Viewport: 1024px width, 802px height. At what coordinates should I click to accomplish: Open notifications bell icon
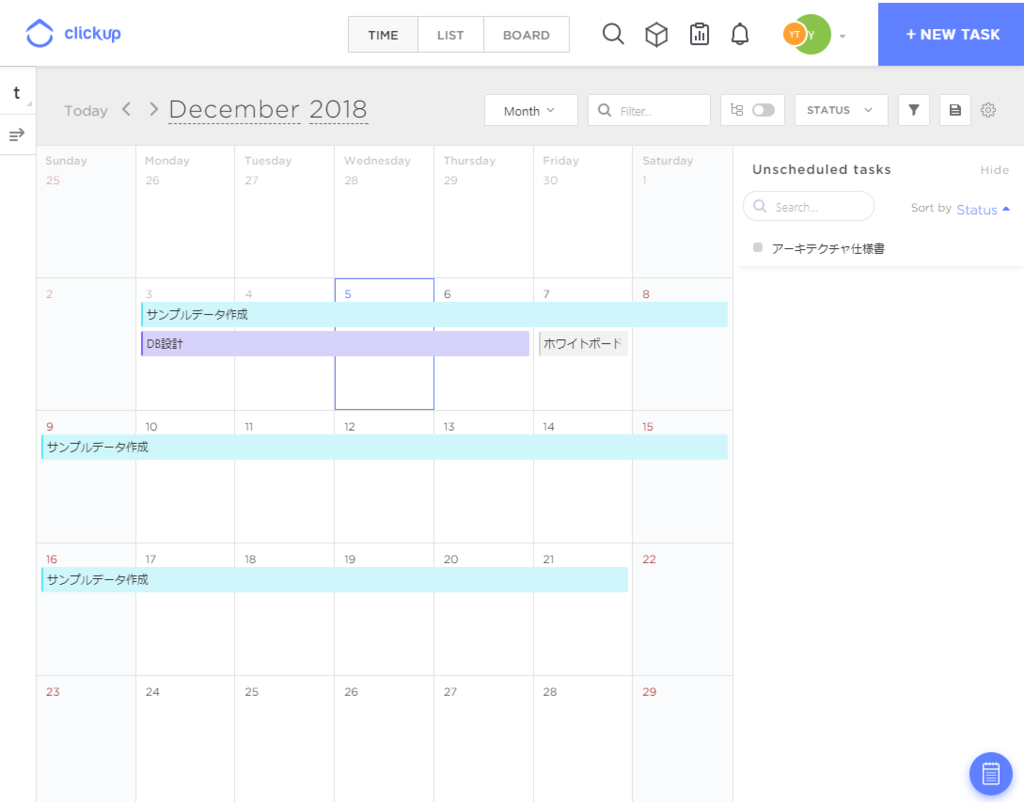tap(739, 34)
